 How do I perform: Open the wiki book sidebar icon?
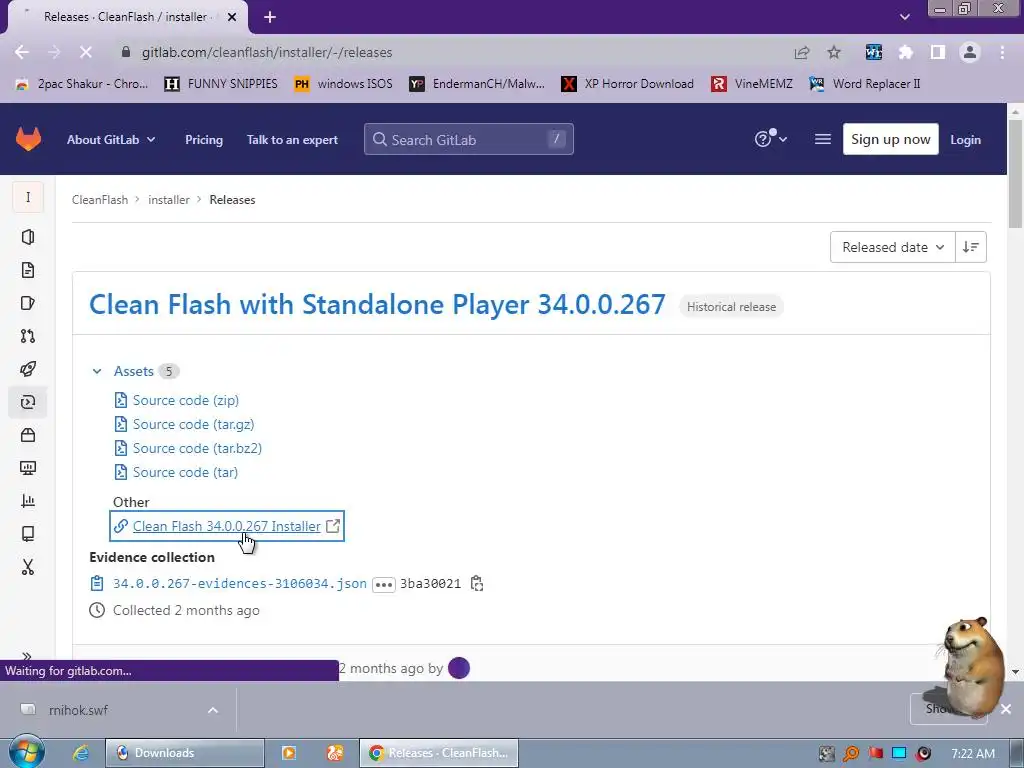[27, 534]
